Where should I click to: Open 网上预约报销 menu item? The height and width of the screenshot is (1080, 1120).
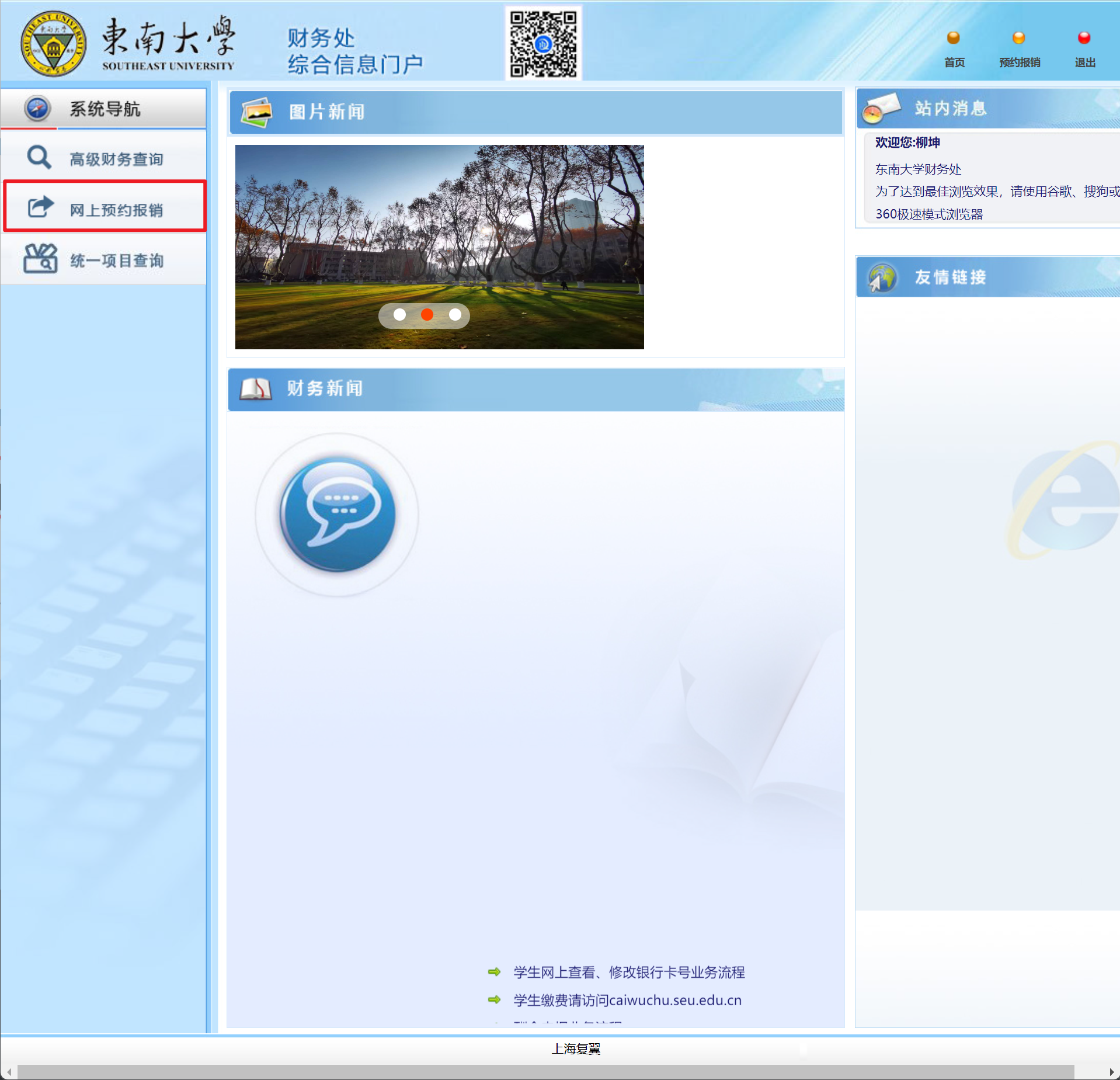pos(116,210)
